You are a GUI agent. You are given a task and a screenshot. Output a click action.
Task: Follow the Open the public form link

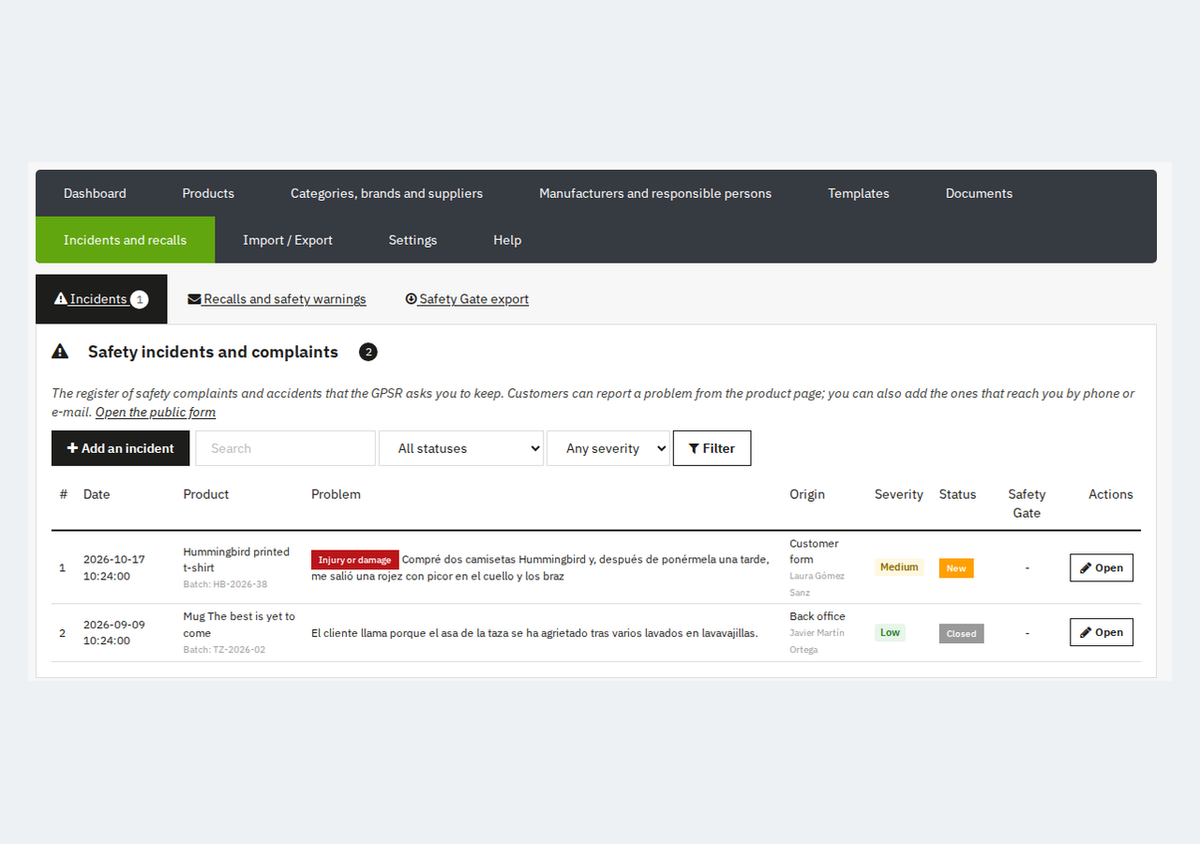point(155,412)
